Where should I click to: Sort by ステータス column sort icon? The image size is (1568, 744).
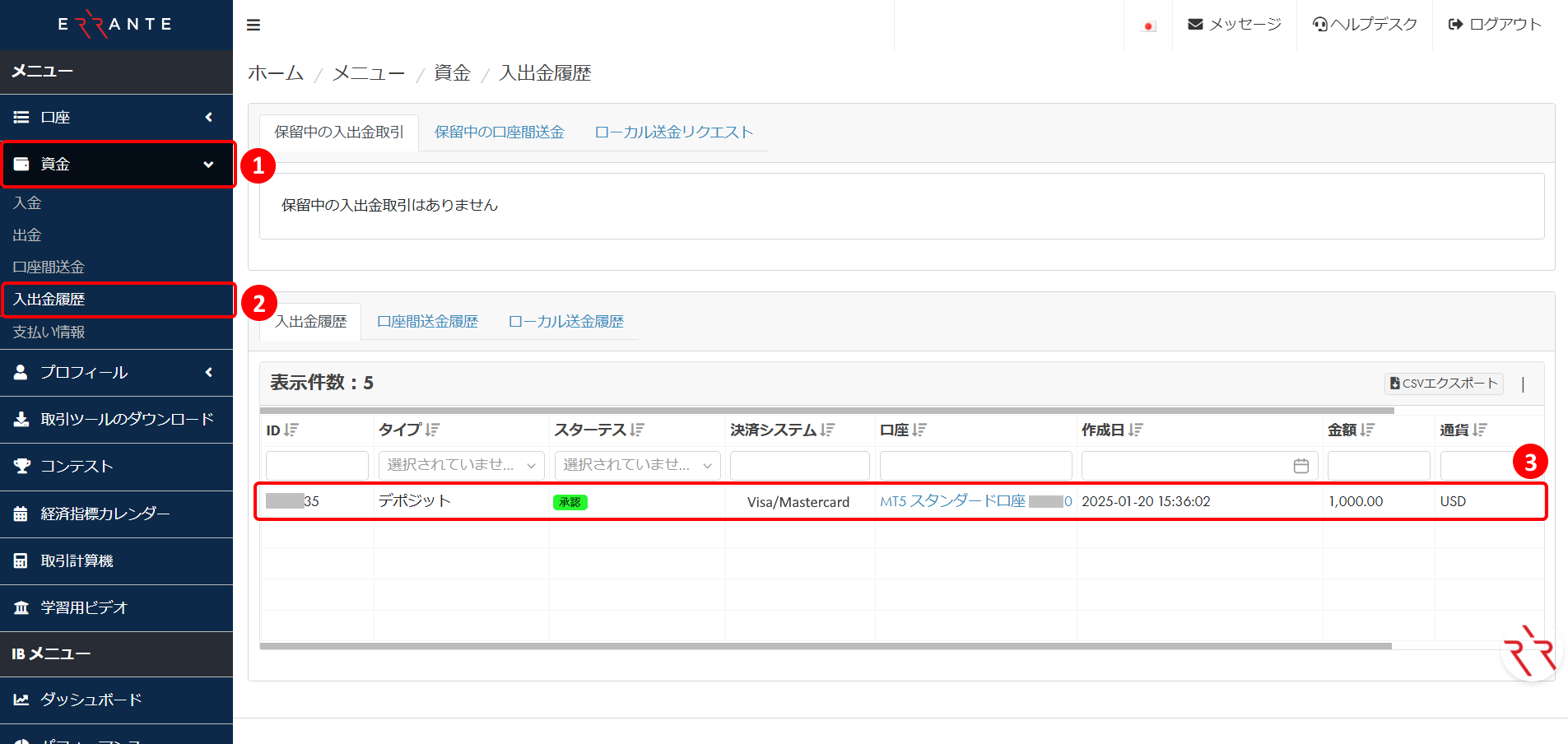tap(637, 430)
